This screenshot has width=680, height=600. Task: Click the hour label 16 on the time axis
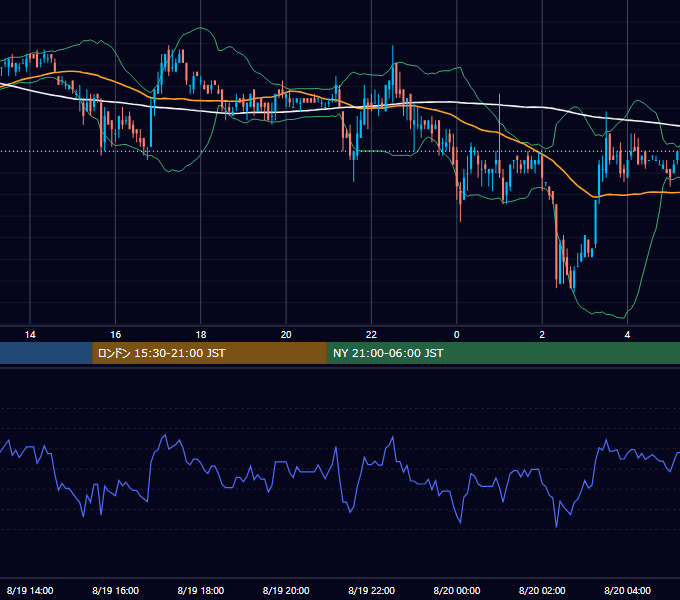[x=115, y=335]
